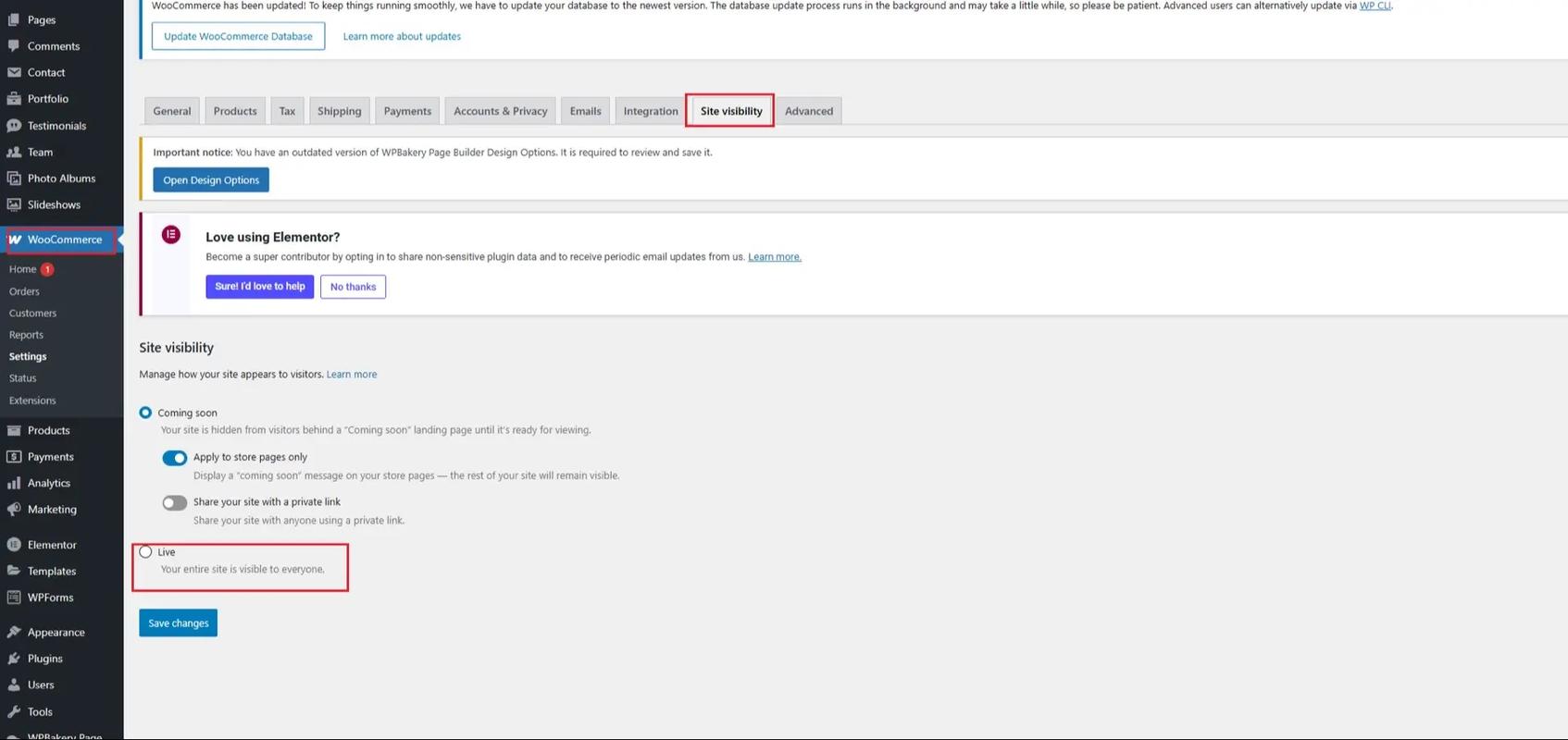Viewport: 1568px width, 740px height.
Task: Switch to the Shipping tab
Action: click(x=340, y=111)
